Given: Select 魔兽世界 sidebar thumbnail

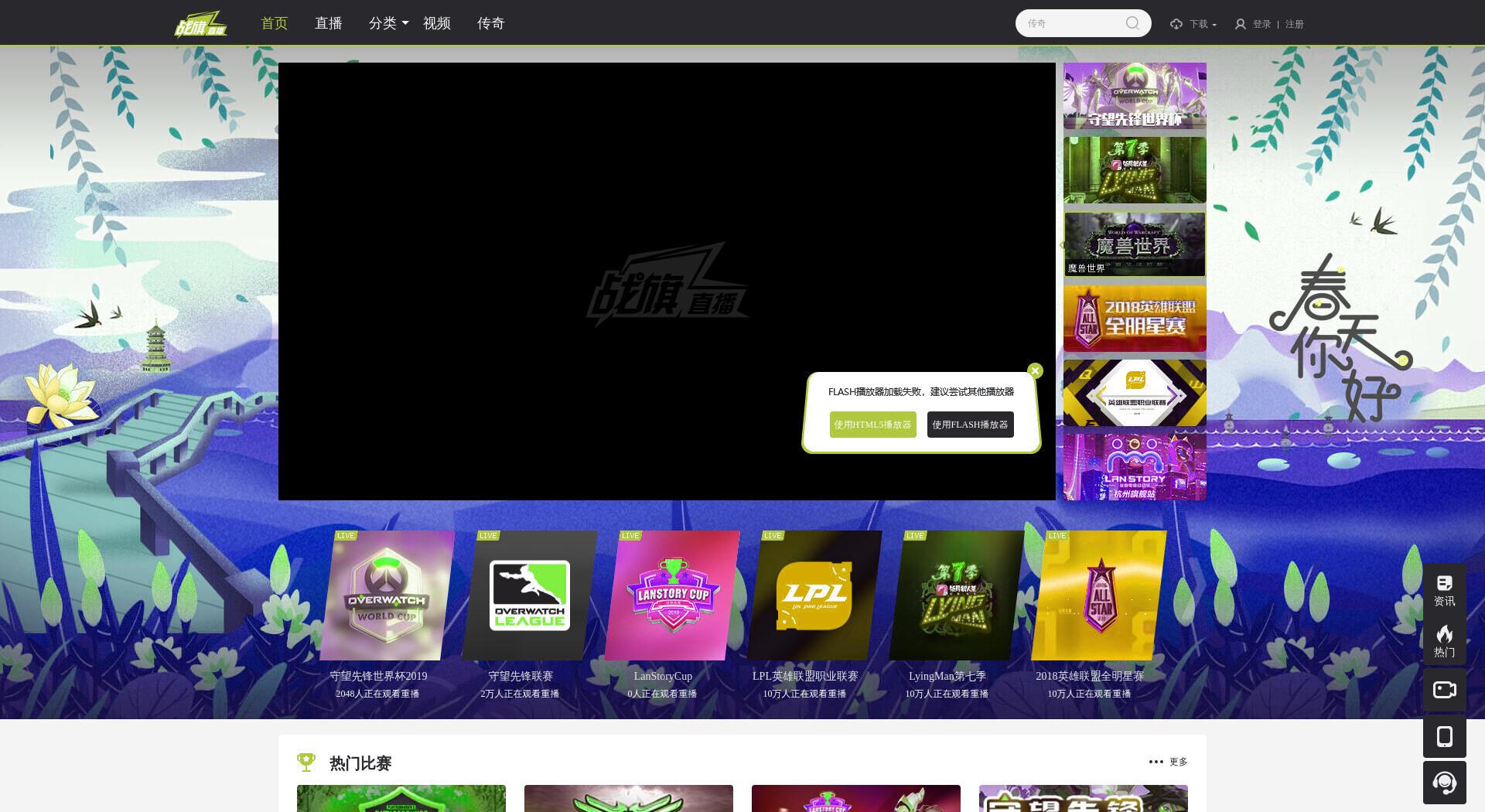Looking at the screenshot, I should pos(1135,244).
